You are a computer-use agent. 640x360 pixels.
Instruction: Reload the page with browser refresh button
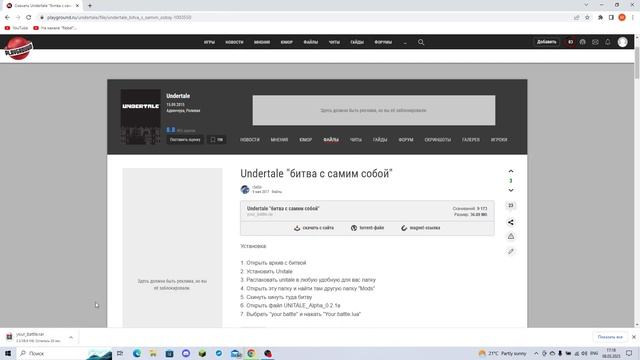[29, 18]
